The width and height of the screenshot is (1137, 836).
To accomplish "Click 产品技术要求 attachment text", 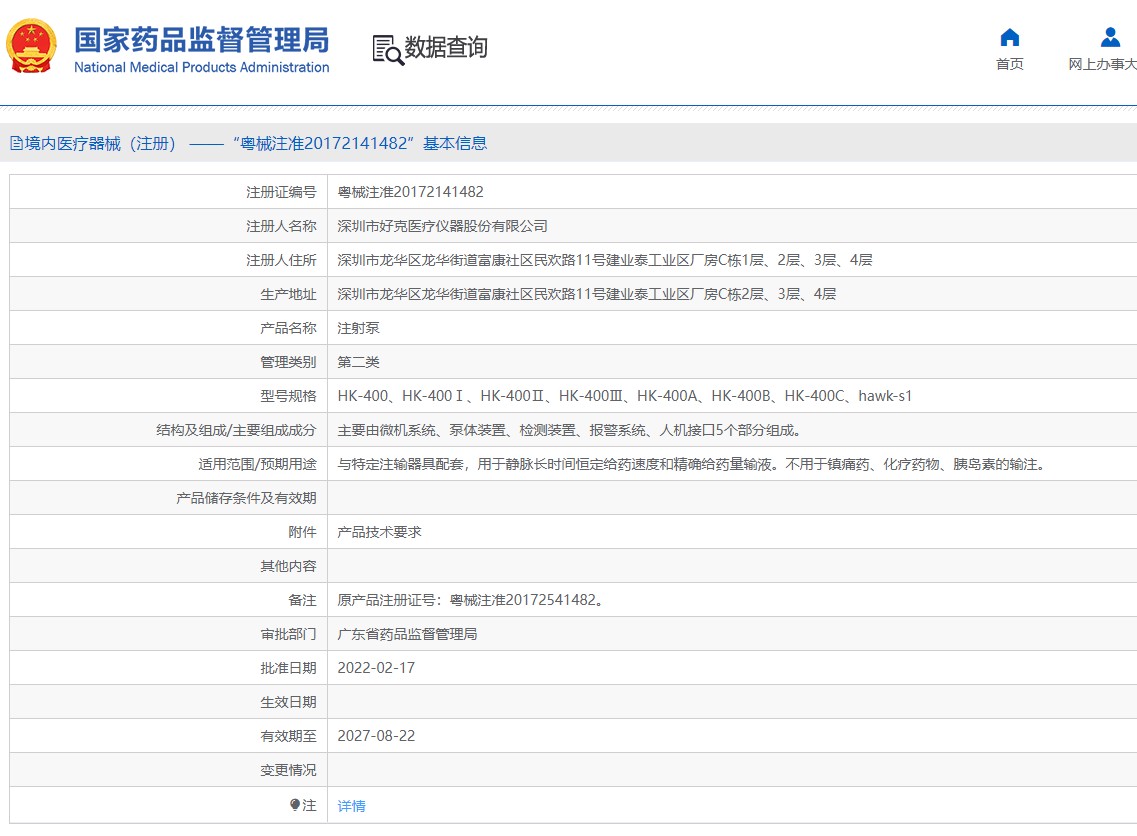I will (x=379, y=532).
